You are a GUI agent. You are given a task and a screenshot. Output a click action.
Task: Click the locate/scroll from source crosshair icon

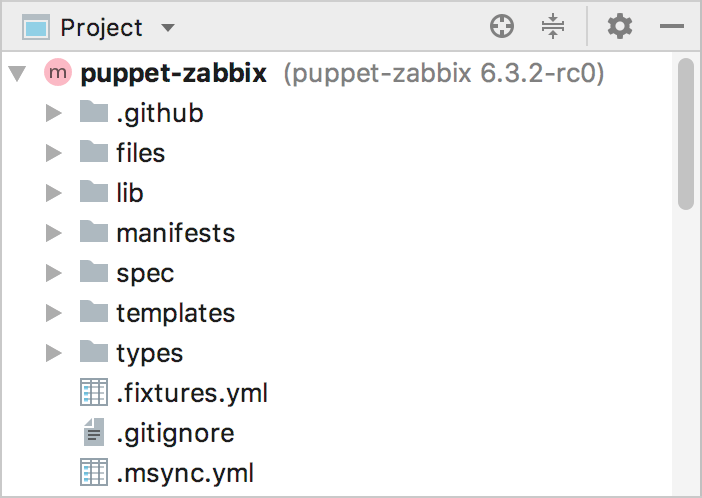502,27
